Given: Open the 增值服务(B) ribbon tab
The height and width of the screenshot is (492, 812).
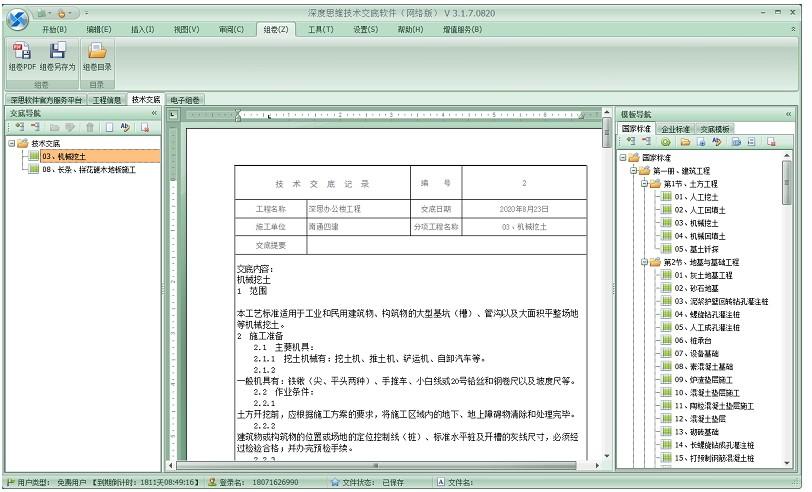Looking at the screenshot, I should click(x=462, y=30).
